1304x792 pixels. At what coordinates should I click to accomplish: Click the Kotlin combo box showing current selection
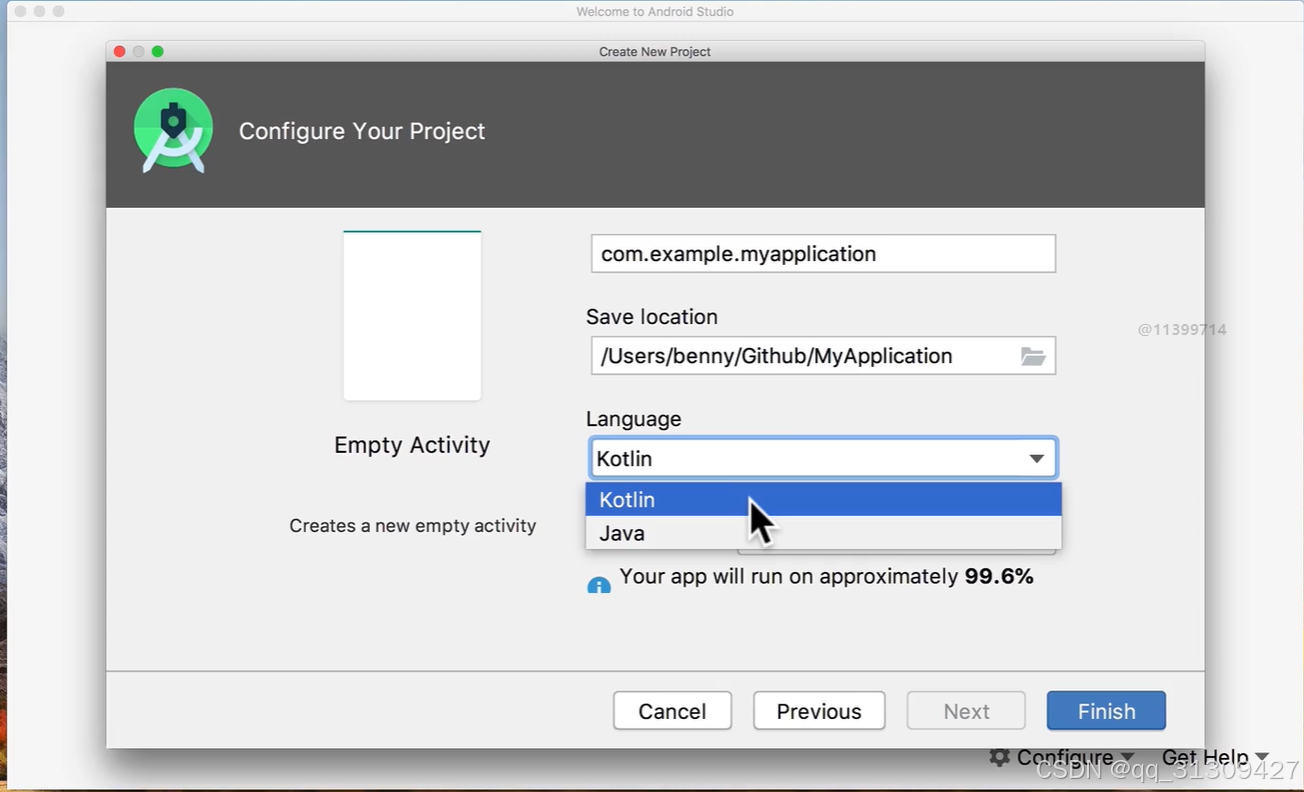pyautogui.click(x=800, y=458)
